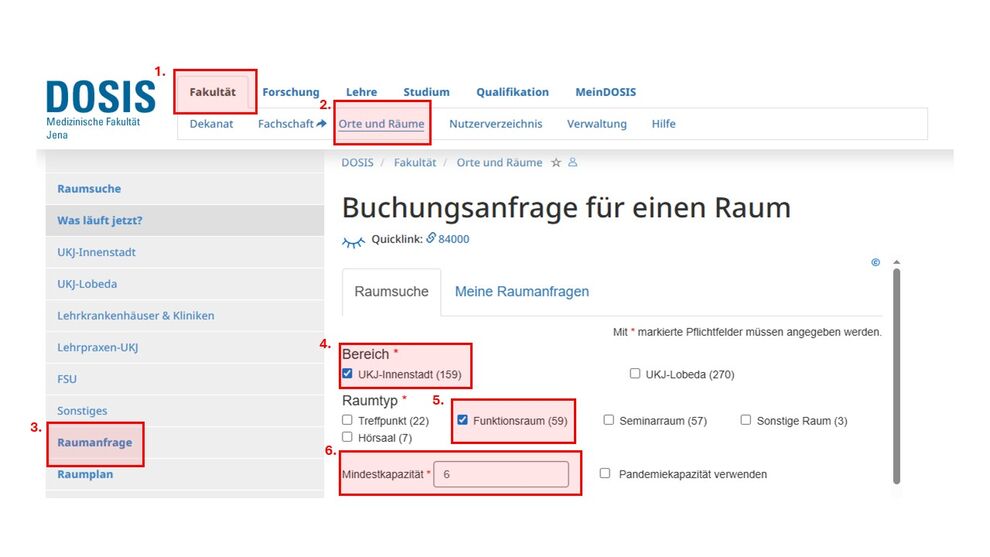Screen dimensions: 990x557
Task: Click the copyright icon above the scrollbar
Action: coord(875,263)
